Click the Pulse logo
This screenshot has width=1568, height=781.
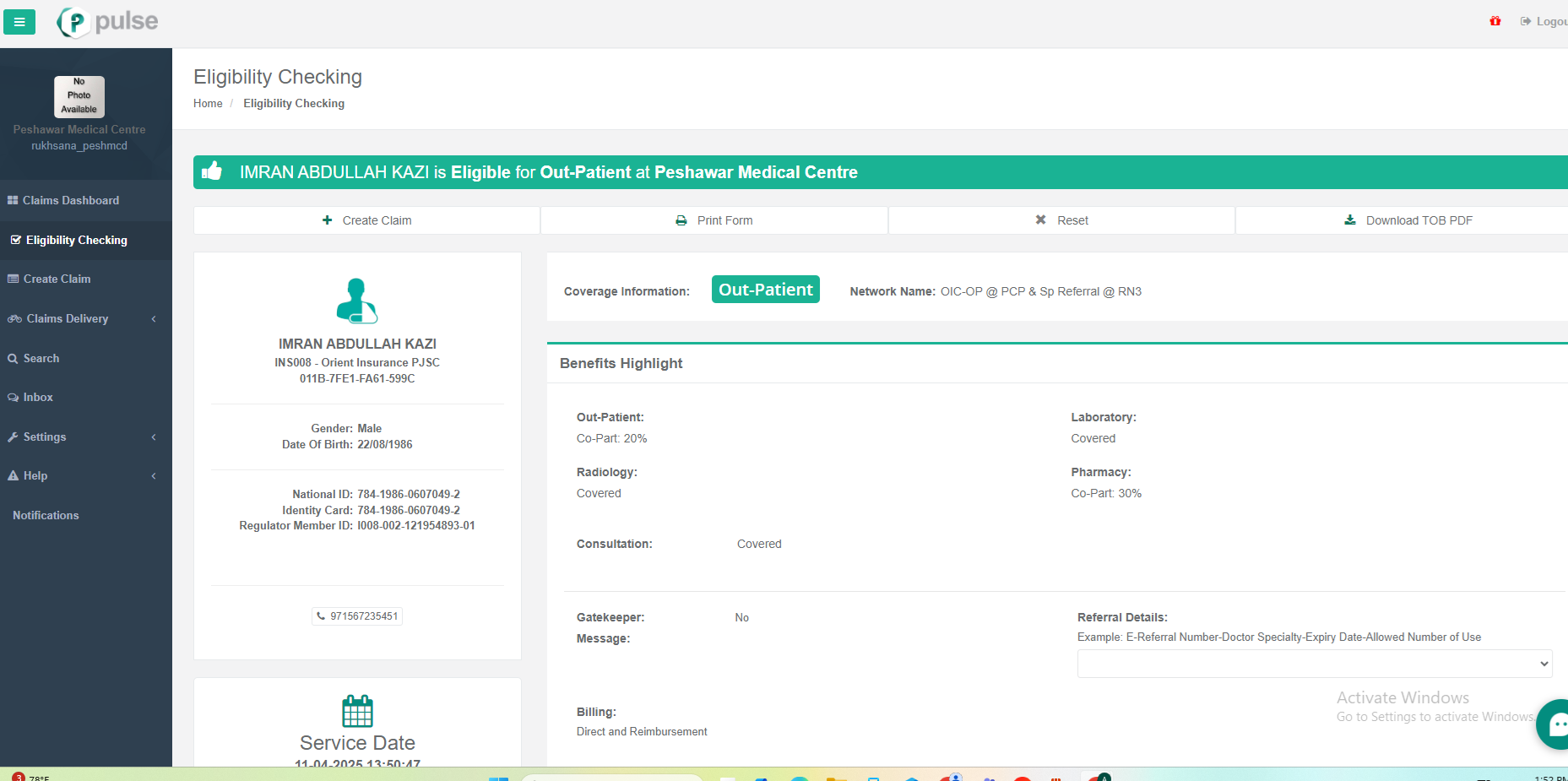click(x=108, y=22)
